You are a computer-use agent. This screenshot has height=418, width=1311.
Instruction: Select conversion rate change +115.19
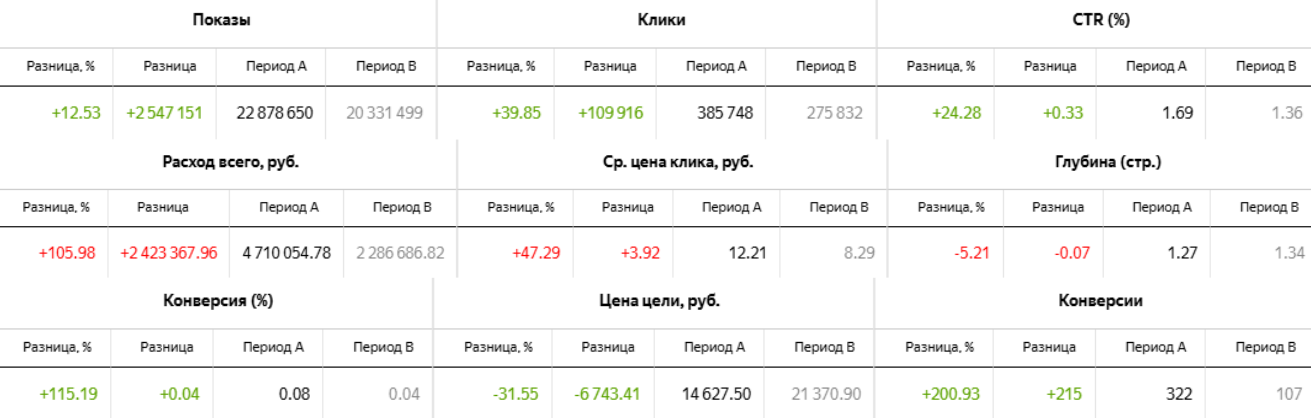69,393
